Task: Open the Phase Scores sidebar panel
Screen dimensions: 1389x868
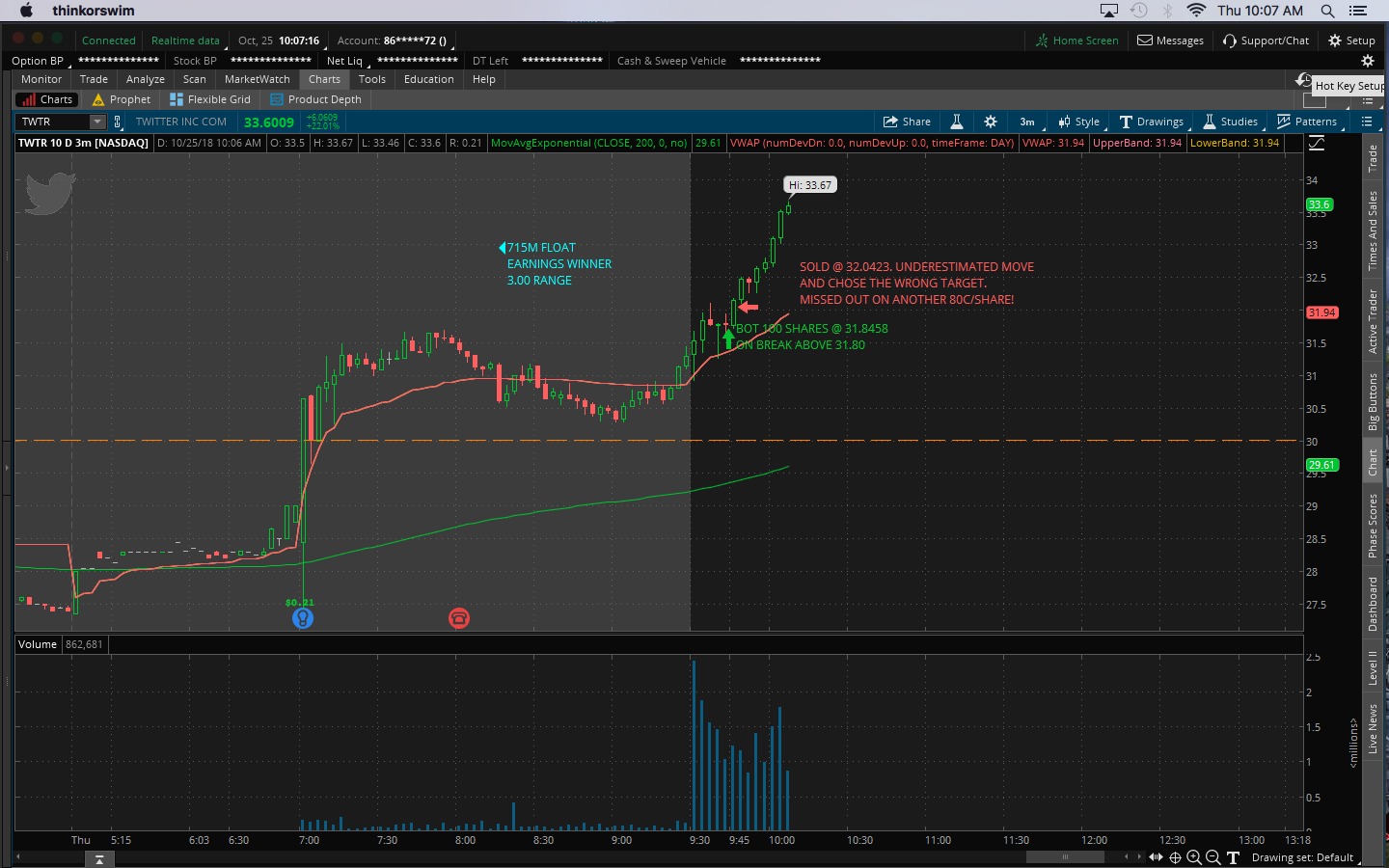Action: click(1373, 526)
